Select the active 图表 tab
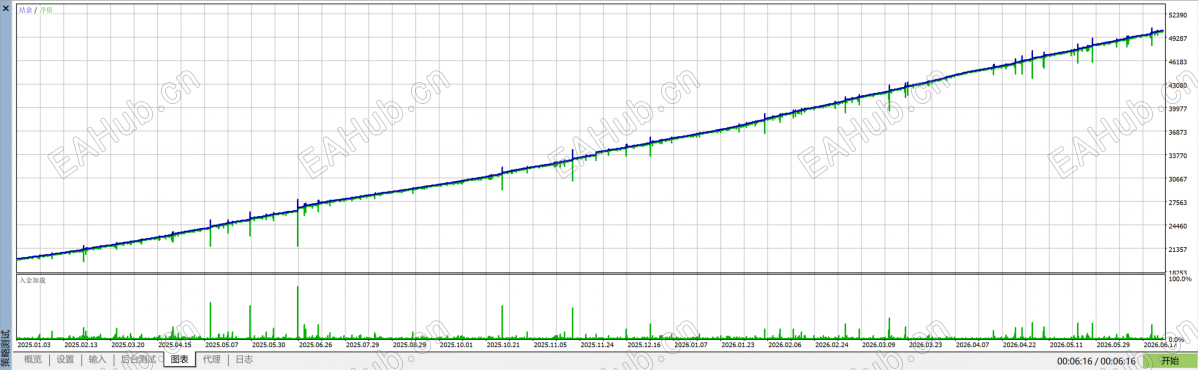The width and height of the screenshot is (1198, 370). (x=180, y=359)
